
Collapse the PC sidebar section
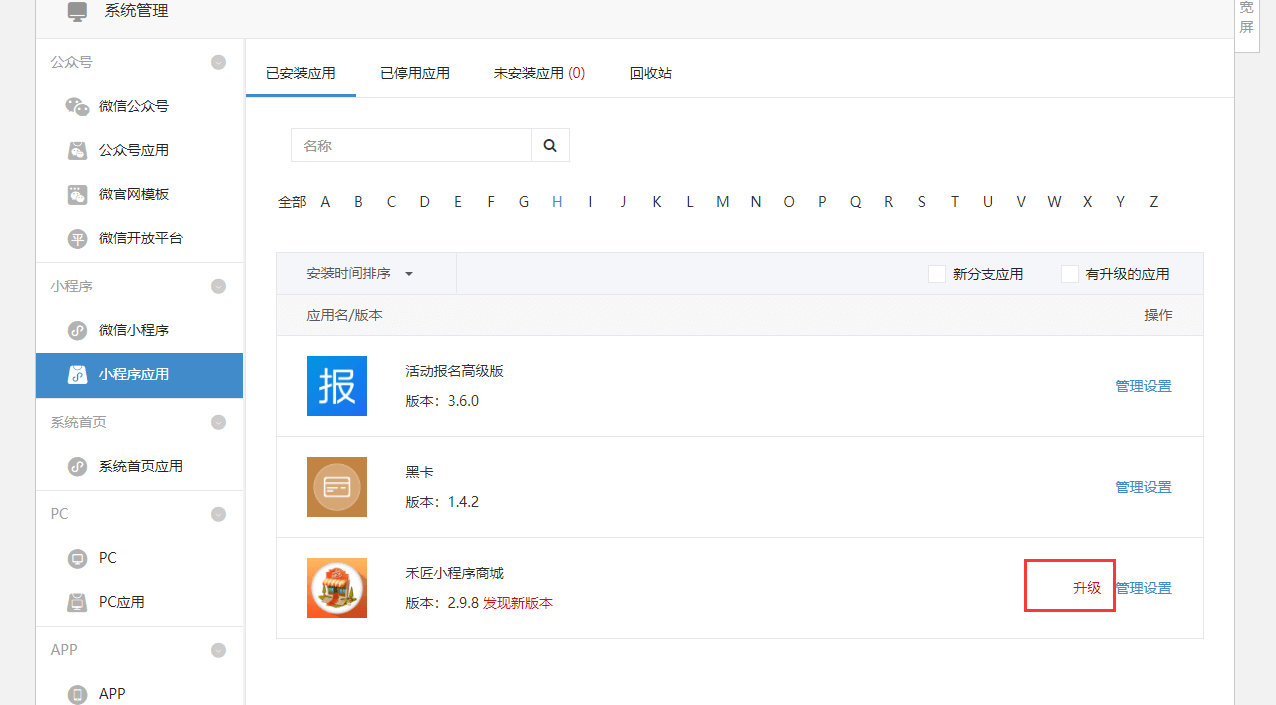coord(218,513)
